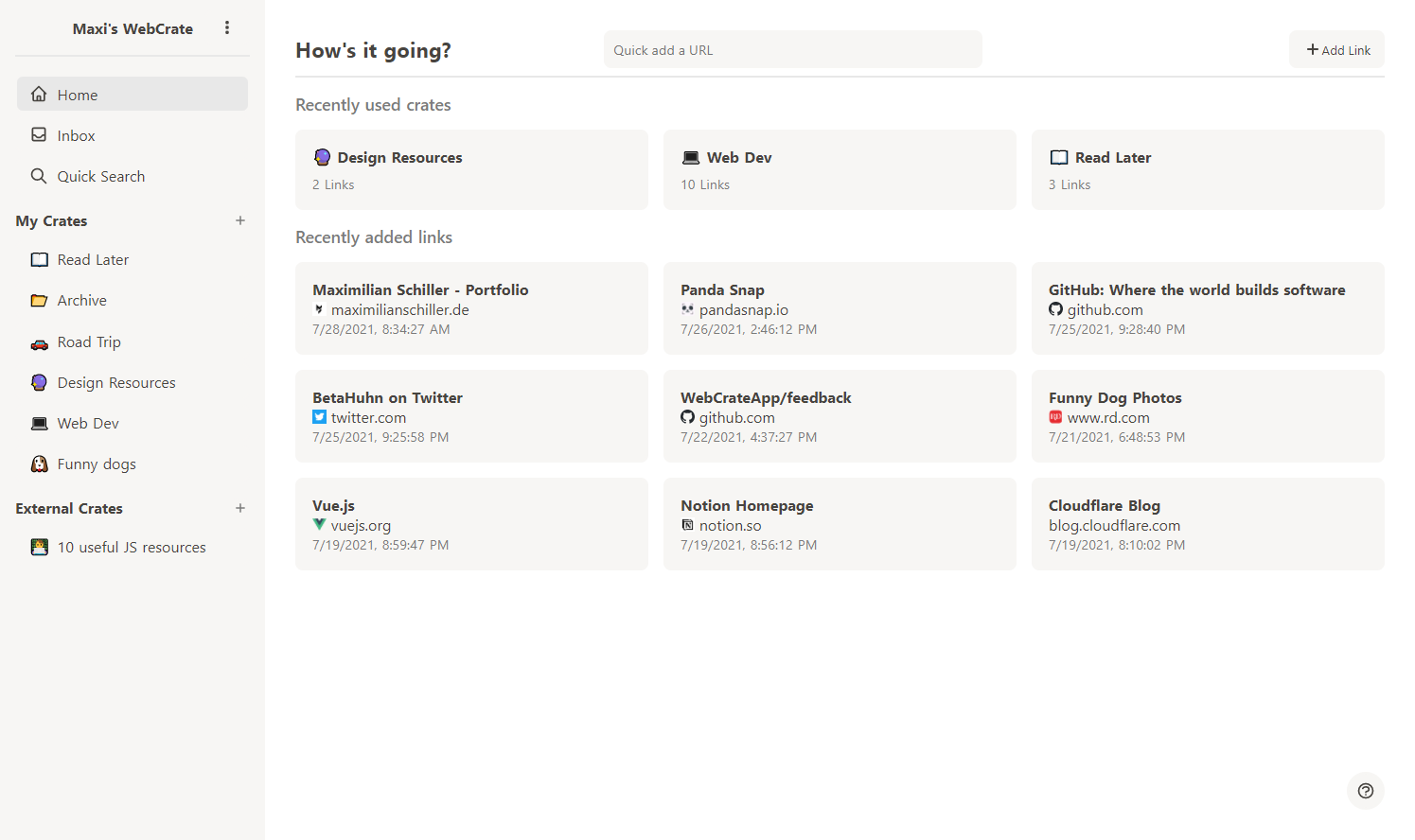Click the Add Link button

pyautogui.click(x=1336, y=49)
